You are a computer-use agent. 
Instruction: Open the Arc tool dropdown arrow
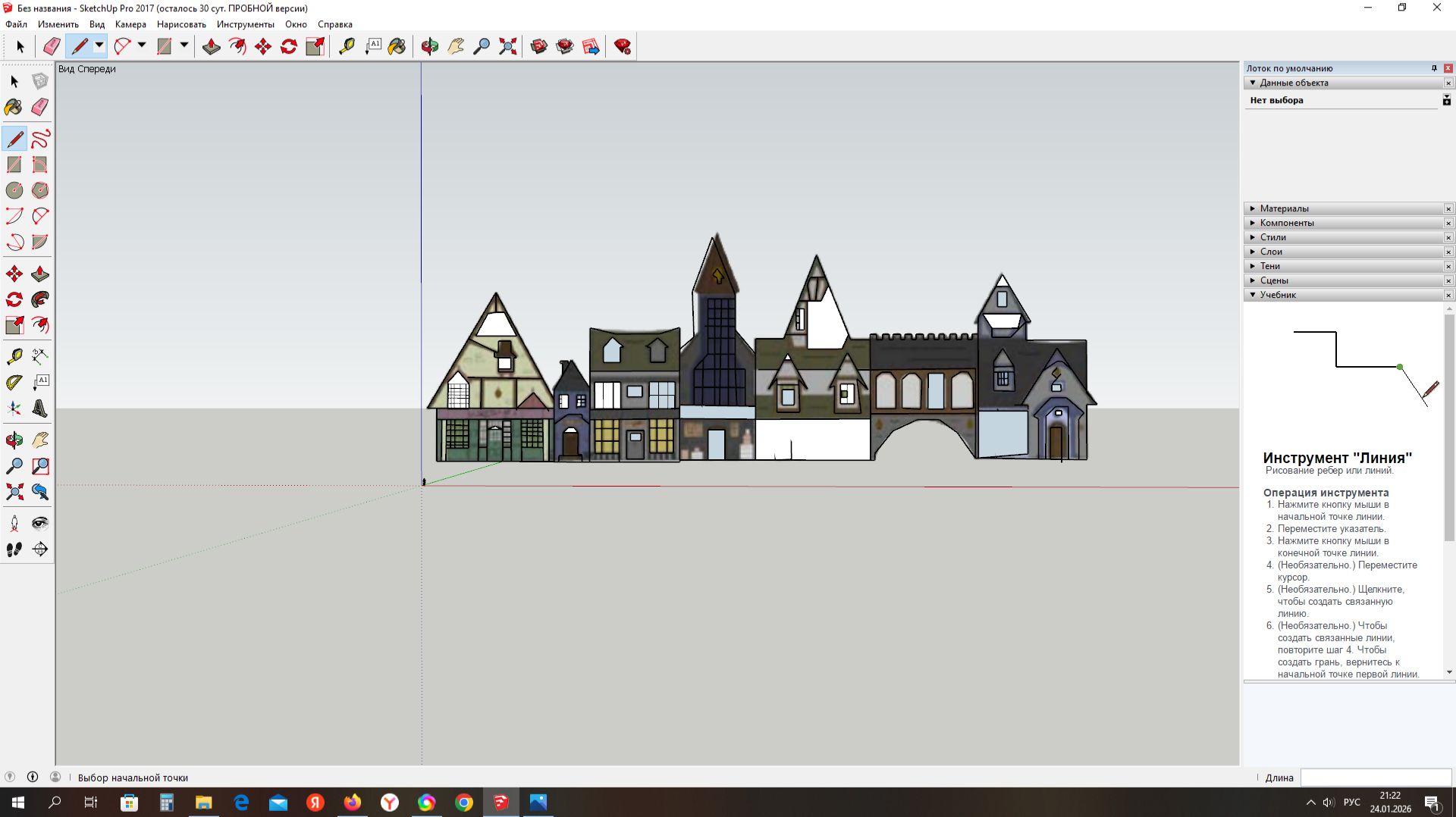(142, 46)
